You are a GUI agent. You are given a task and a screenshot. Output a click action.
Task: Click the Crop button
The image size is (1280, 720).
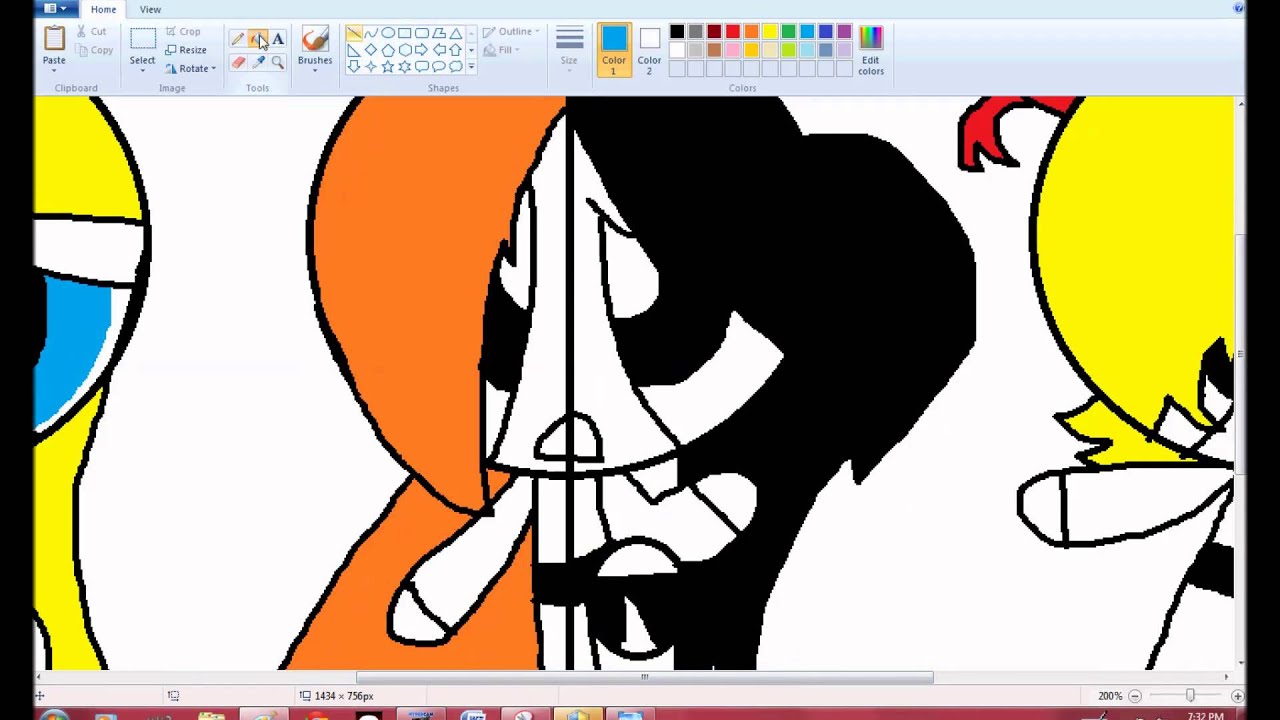pos(183,32)
